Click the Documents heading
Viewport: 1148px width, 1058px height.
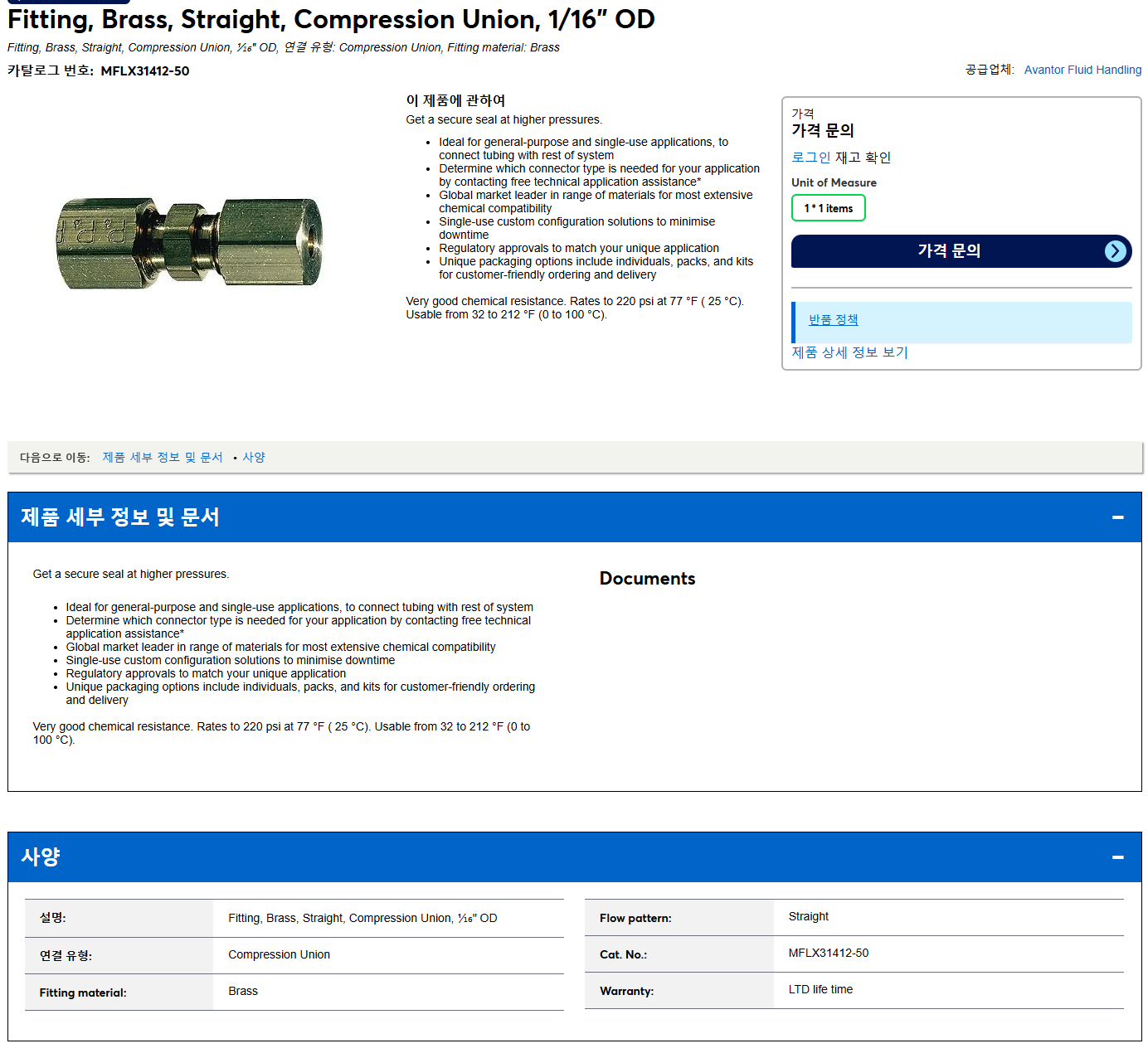click(x=648, y=579)
